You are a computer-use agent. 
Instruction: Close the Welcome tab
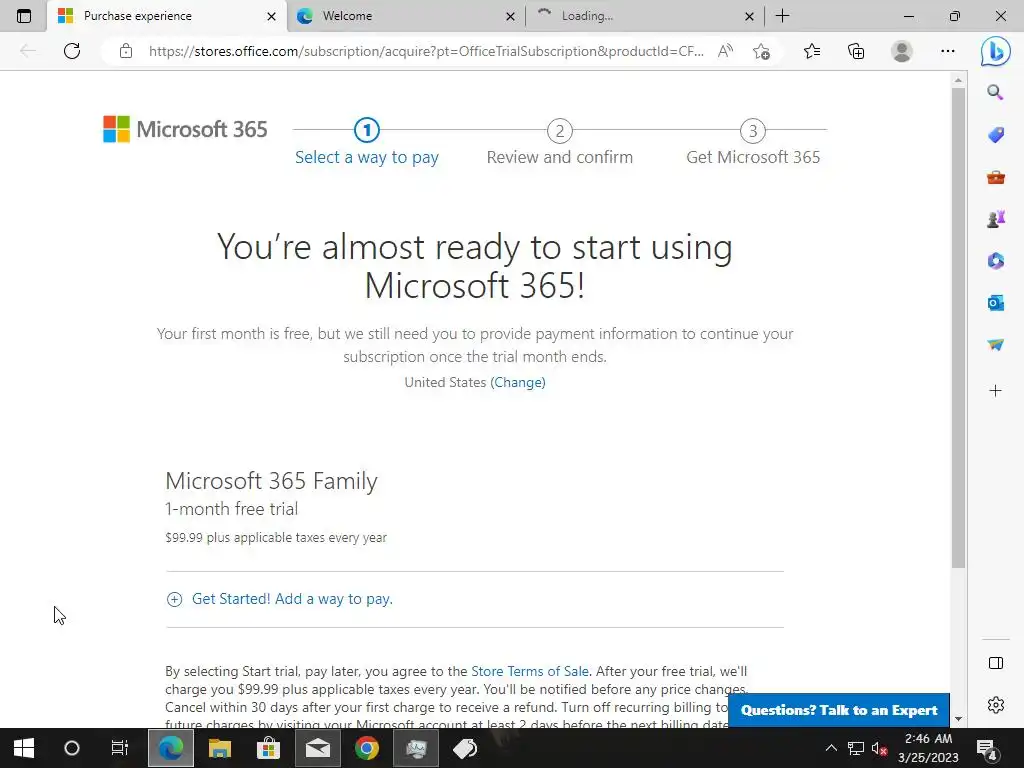[x=510, y=16]
